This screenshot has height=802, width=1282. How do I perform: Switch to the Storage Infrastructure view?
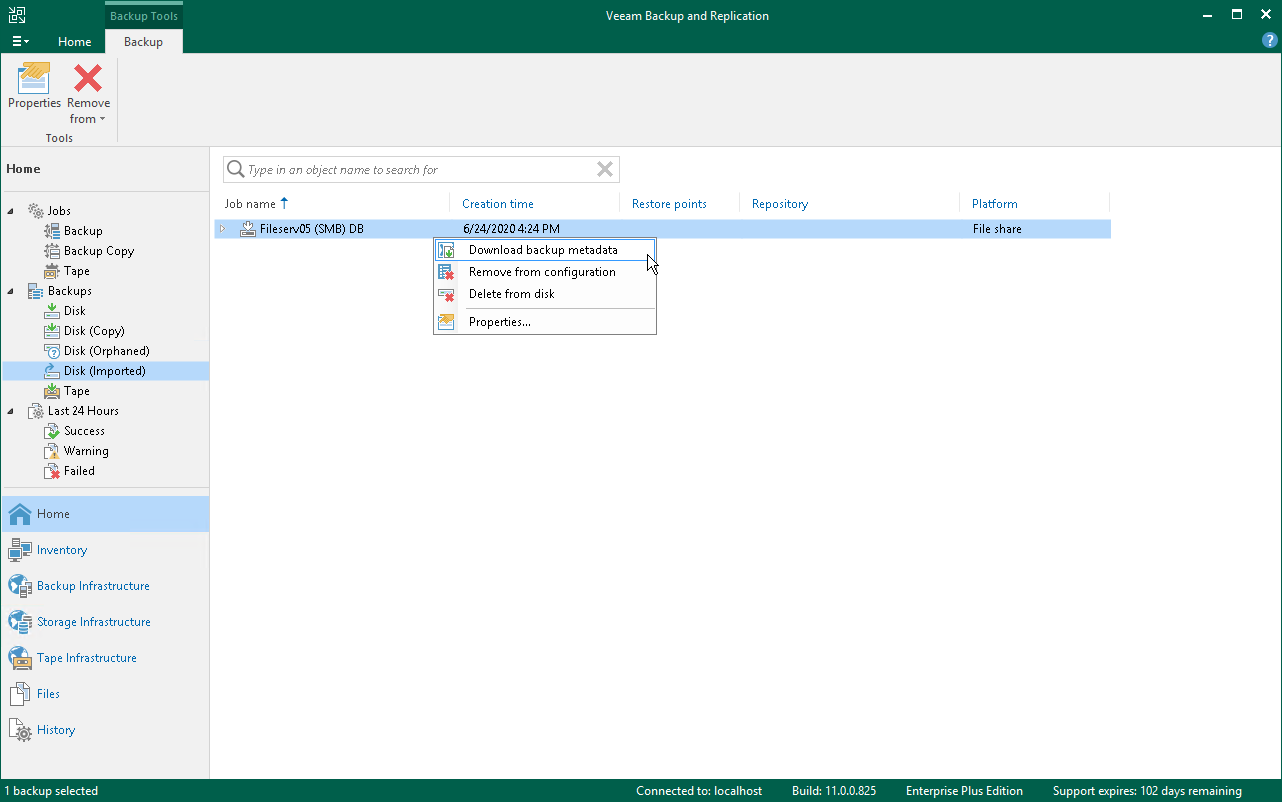coord(94,621)
